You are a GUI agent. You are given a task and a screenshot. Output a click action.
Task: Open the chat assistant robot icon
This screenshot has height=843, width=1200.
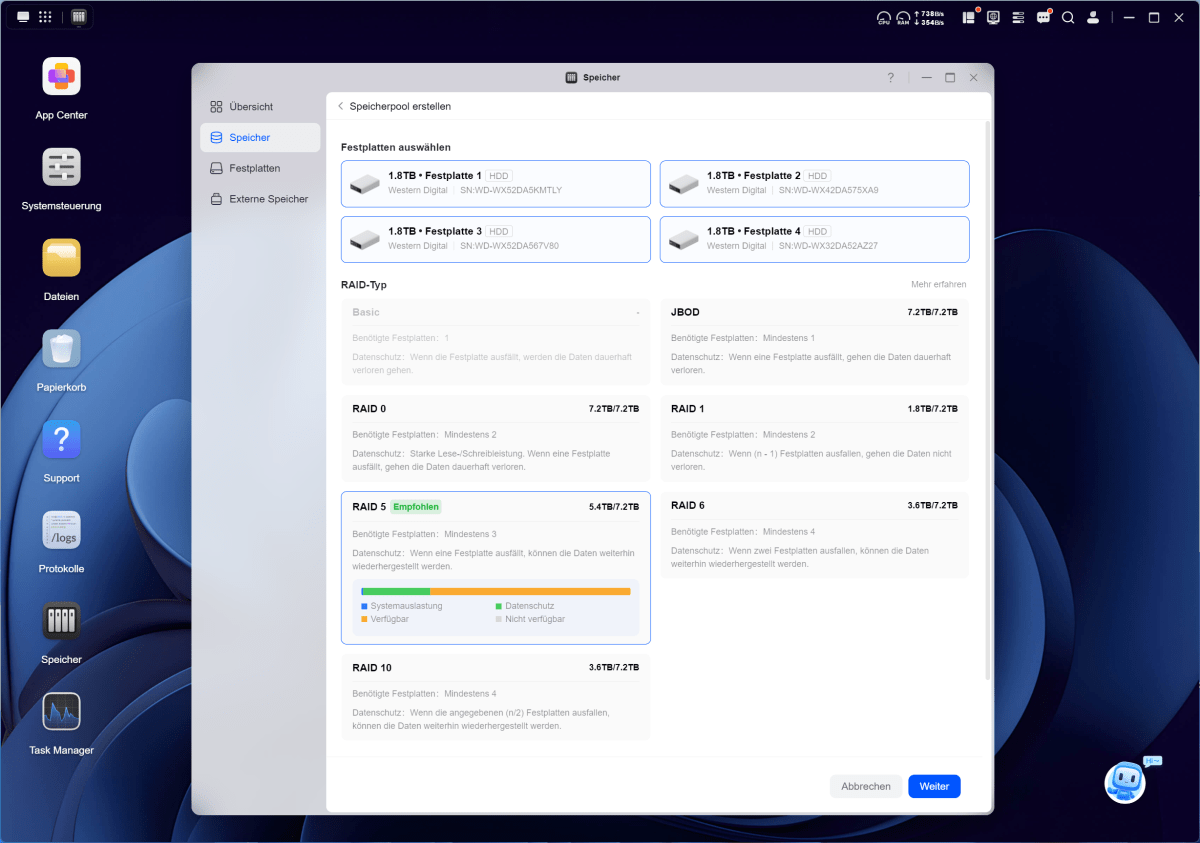coord(1125,782)
